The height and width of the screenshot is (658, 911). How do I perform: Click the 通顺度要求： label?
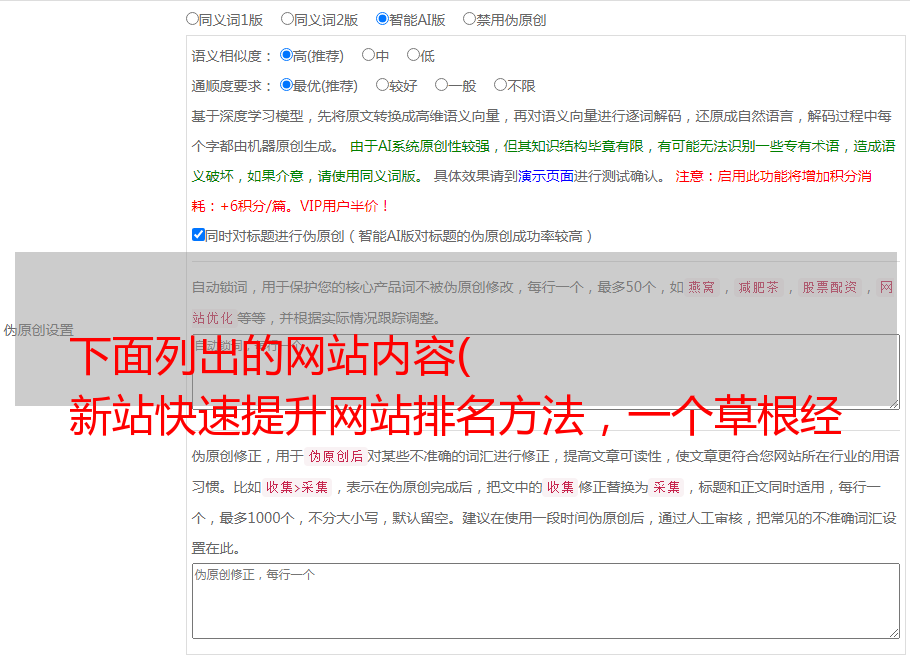pos(232,86)
